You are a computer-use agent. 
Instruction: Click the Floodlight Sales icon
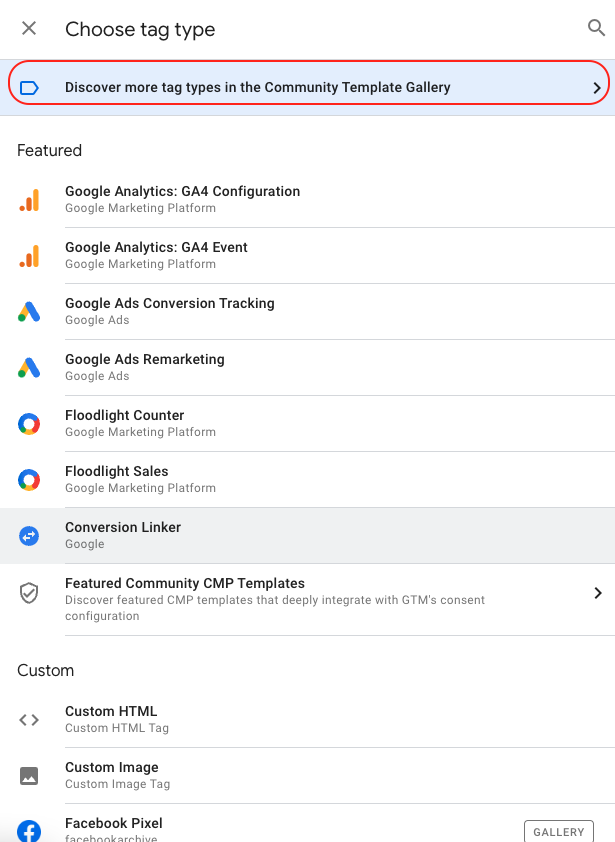coord(29,480)
